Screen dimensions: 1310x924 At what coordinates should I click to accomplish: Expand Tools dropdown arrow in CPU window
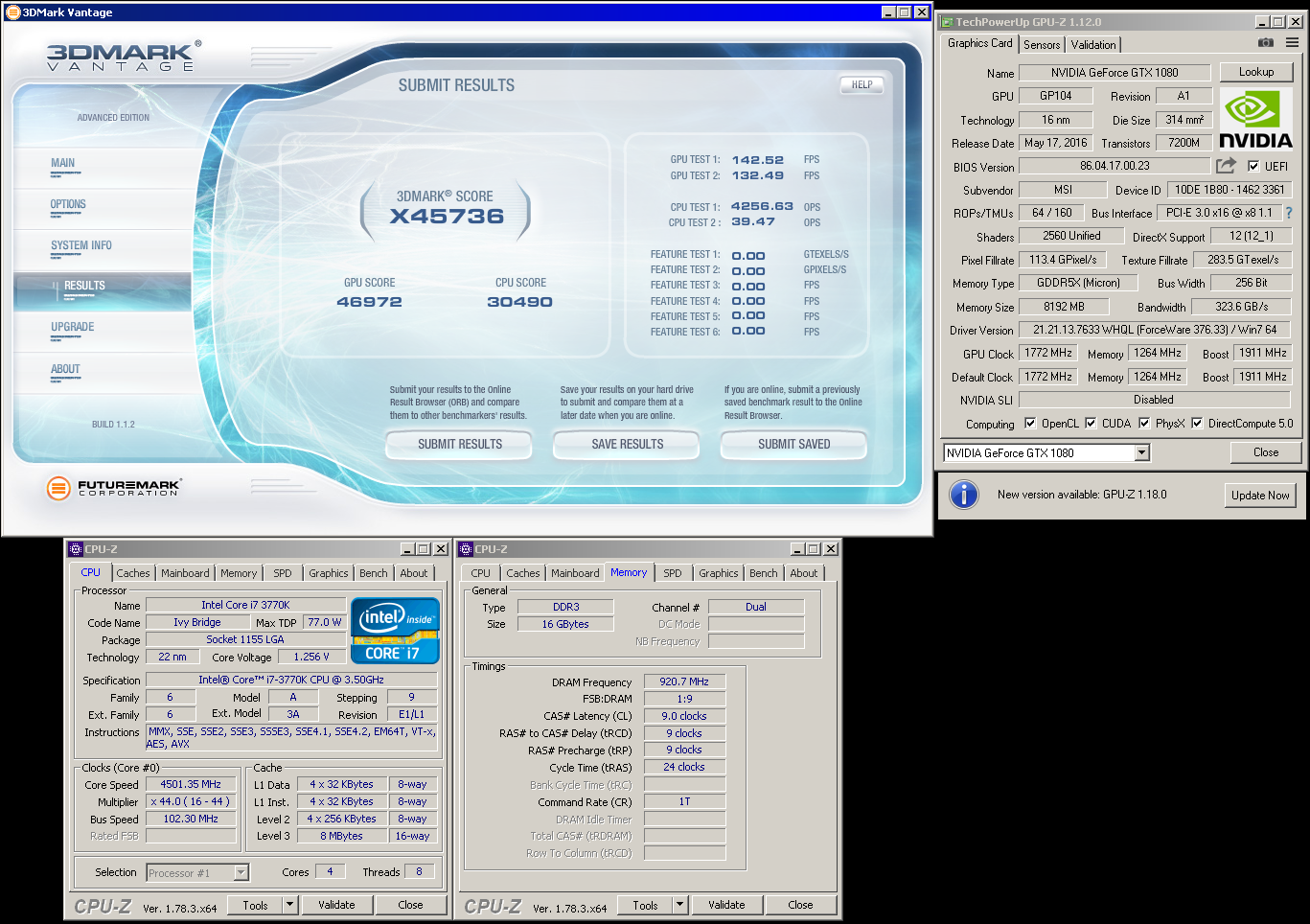click(289, 905)
